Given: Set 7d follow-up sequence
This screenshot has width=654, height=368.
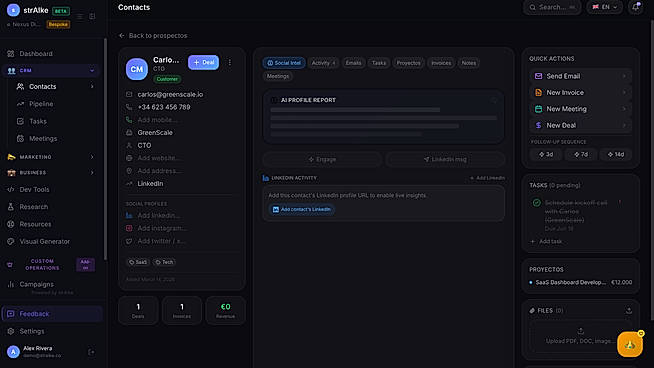Looking at the screenshot, I should 581,154.
